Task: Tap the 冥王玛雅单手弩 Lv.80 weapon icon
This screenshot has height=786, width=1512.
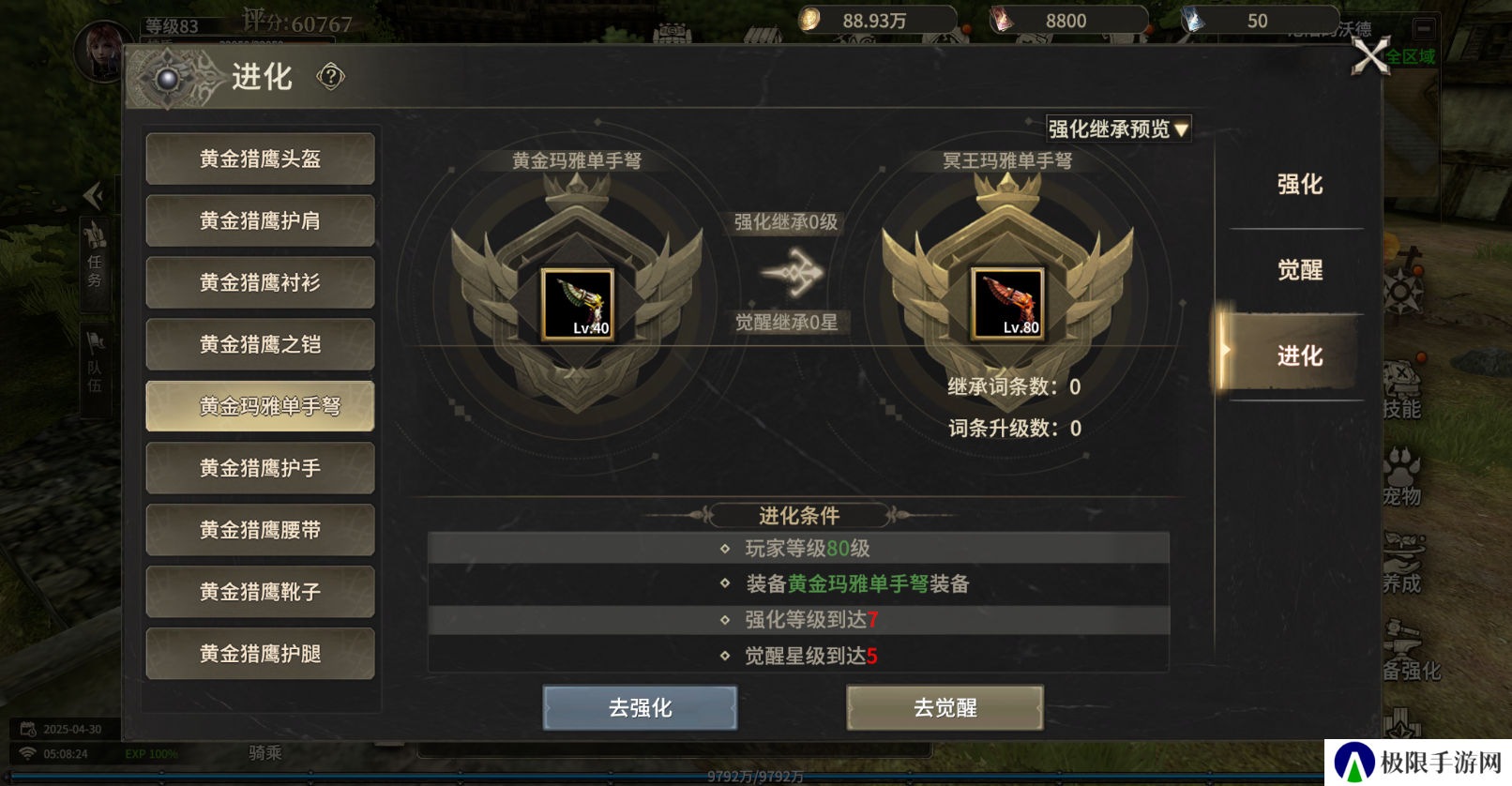Action: point(1007,304)
